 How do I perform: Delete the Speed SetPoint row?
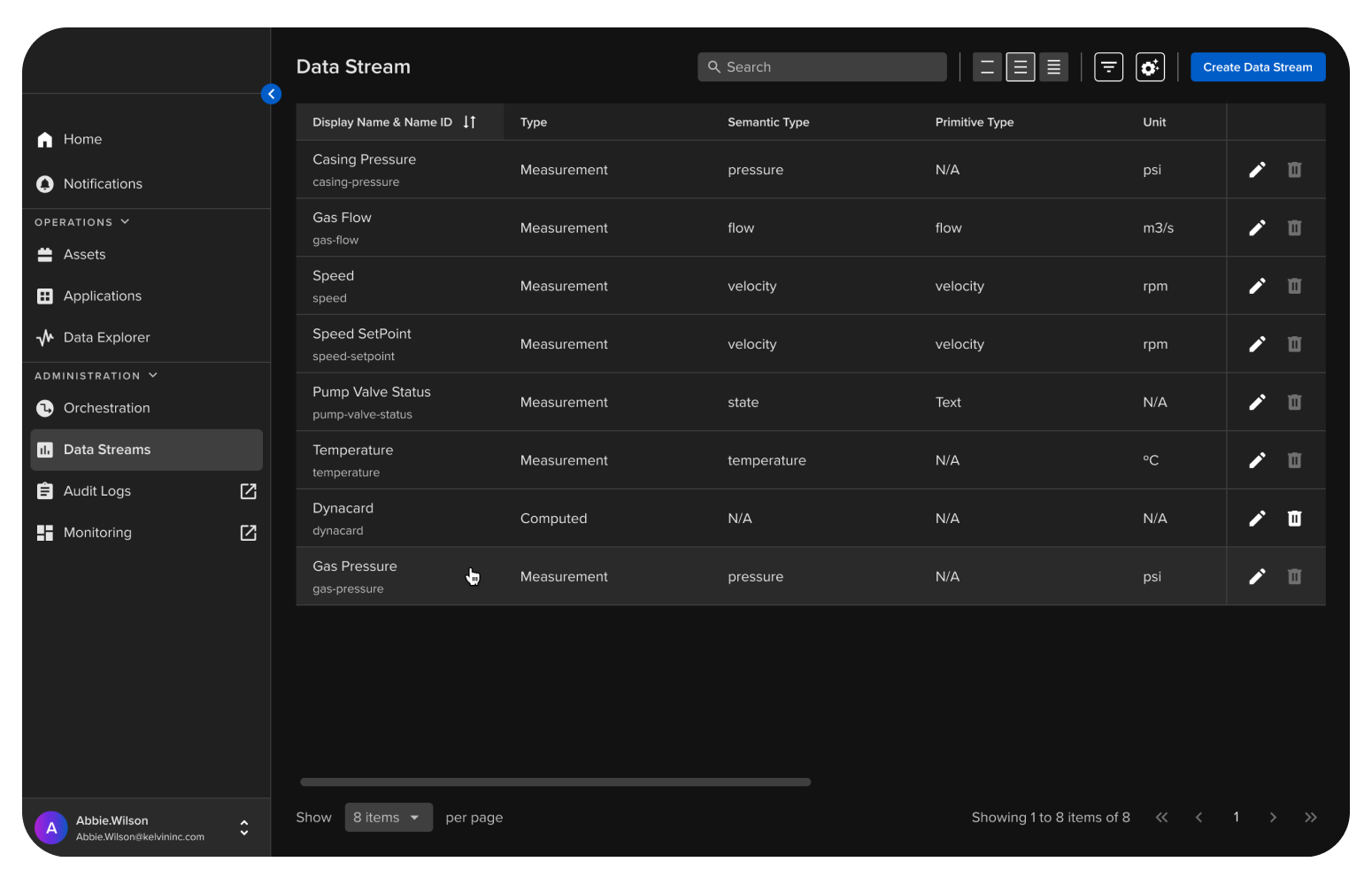(x=1294, y=344)
